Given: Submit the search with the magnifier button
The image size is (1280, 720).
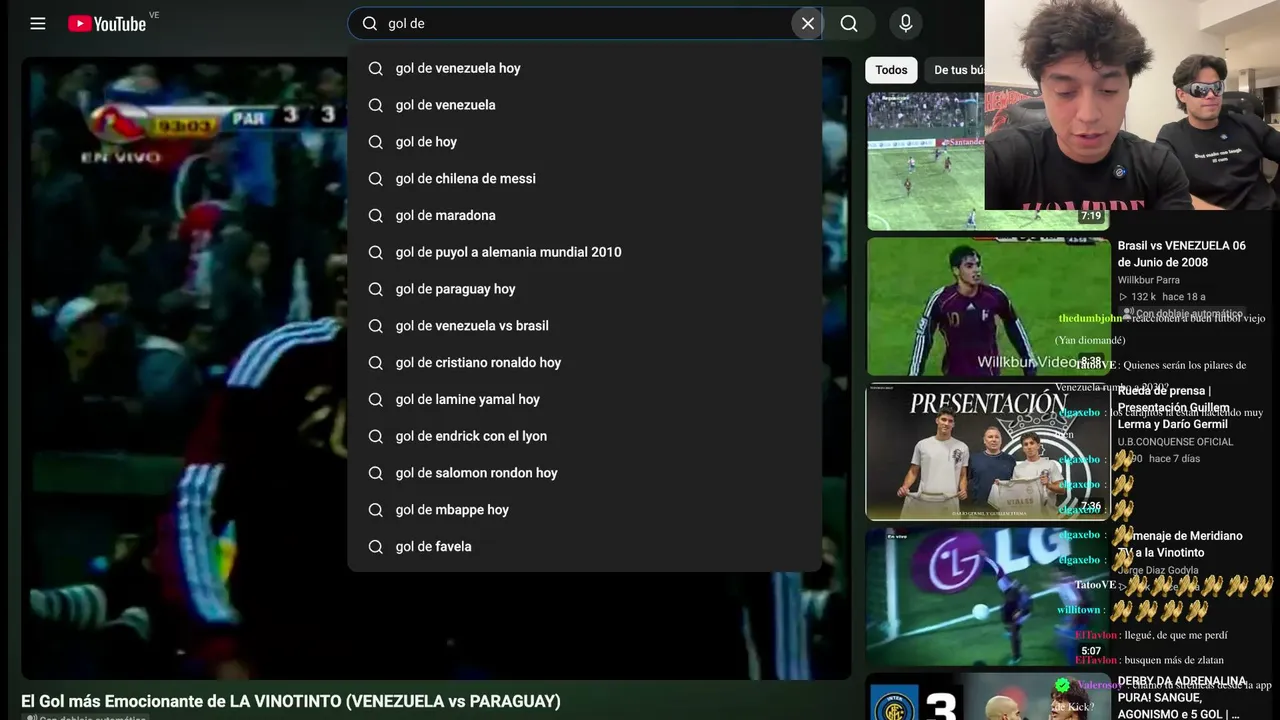Looking at the screenshot, I should (849, 24).
